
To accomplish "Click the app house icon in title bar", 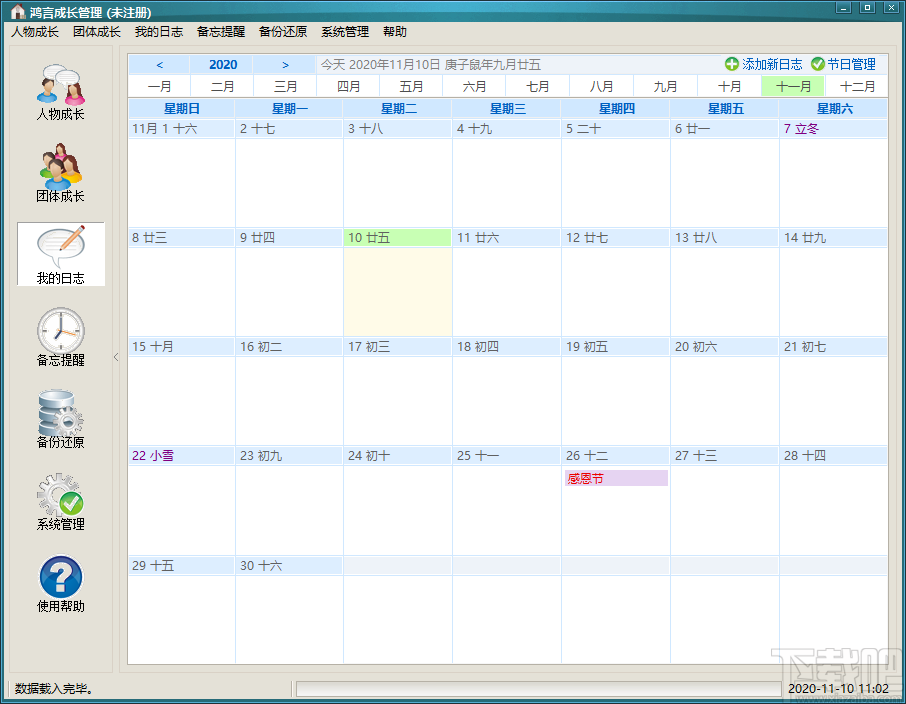I will pyautogui.click(x=17, y=12).
